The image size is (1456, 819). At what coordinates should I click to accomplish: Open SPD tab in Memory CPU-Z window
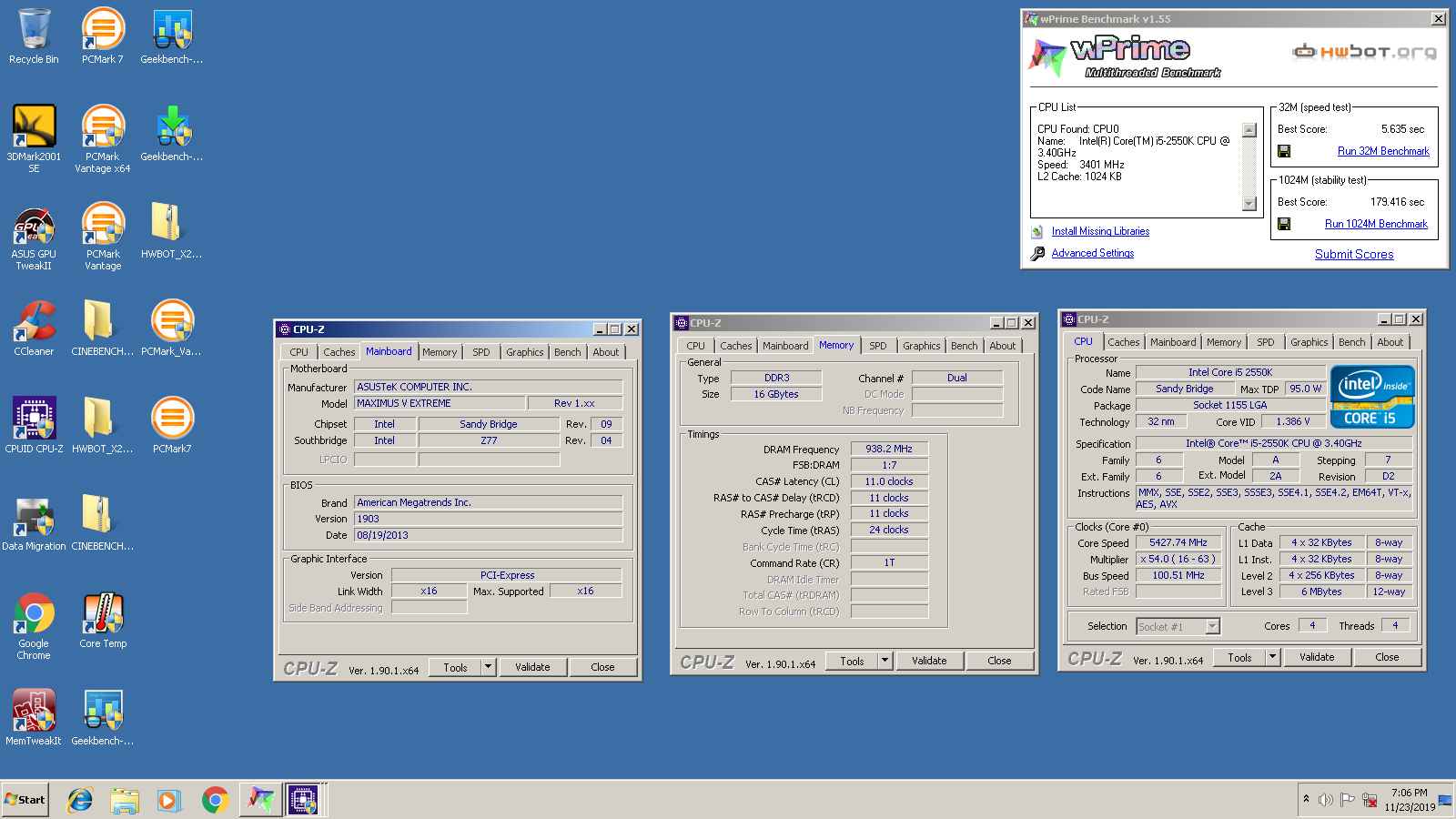click(877, 346)
